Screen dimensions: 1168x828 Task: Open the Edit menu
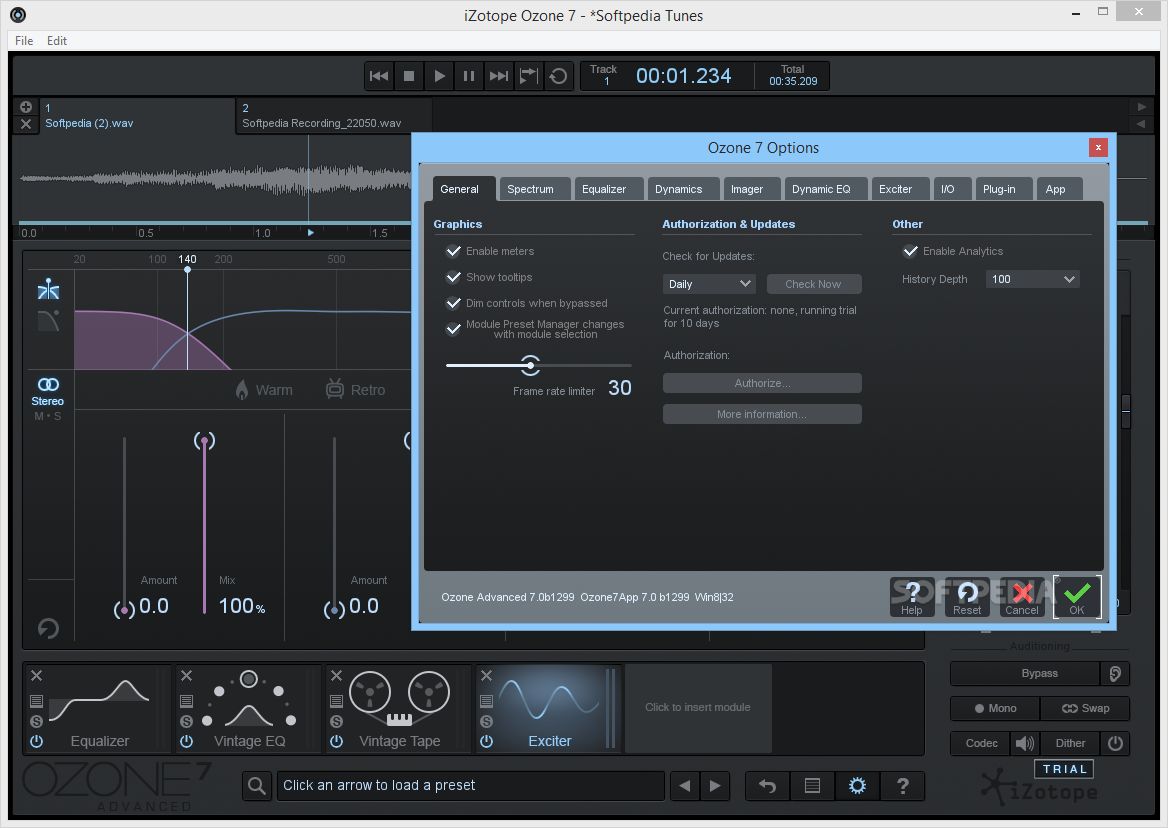tap(57, 41)
